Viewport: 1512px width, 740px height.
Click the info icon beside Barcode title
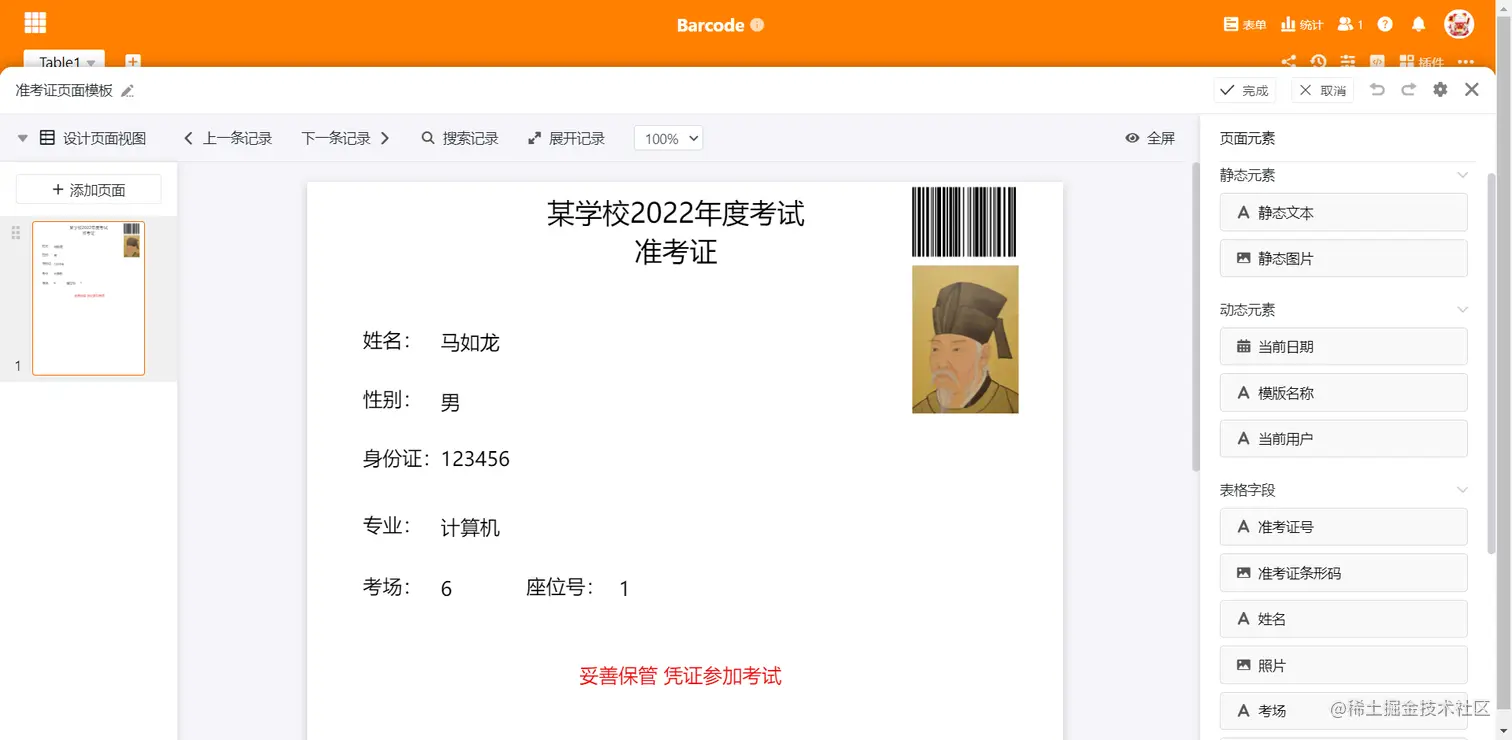coord(757,25)
